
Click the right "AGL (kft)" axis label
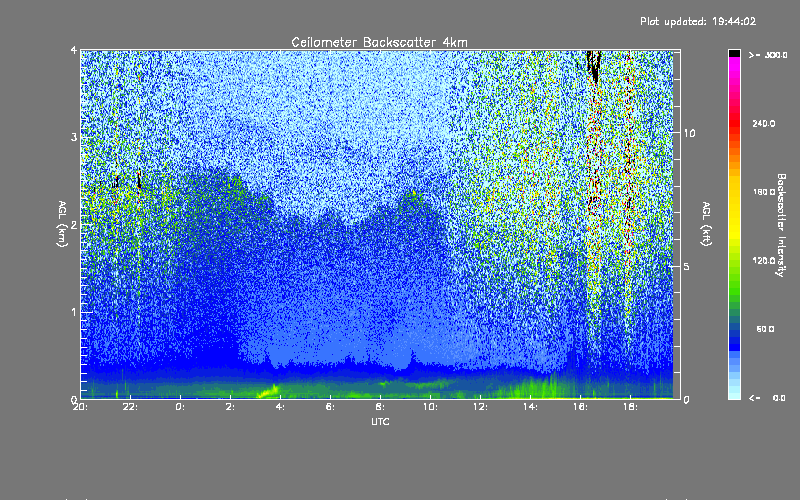(x=706, y=223)
